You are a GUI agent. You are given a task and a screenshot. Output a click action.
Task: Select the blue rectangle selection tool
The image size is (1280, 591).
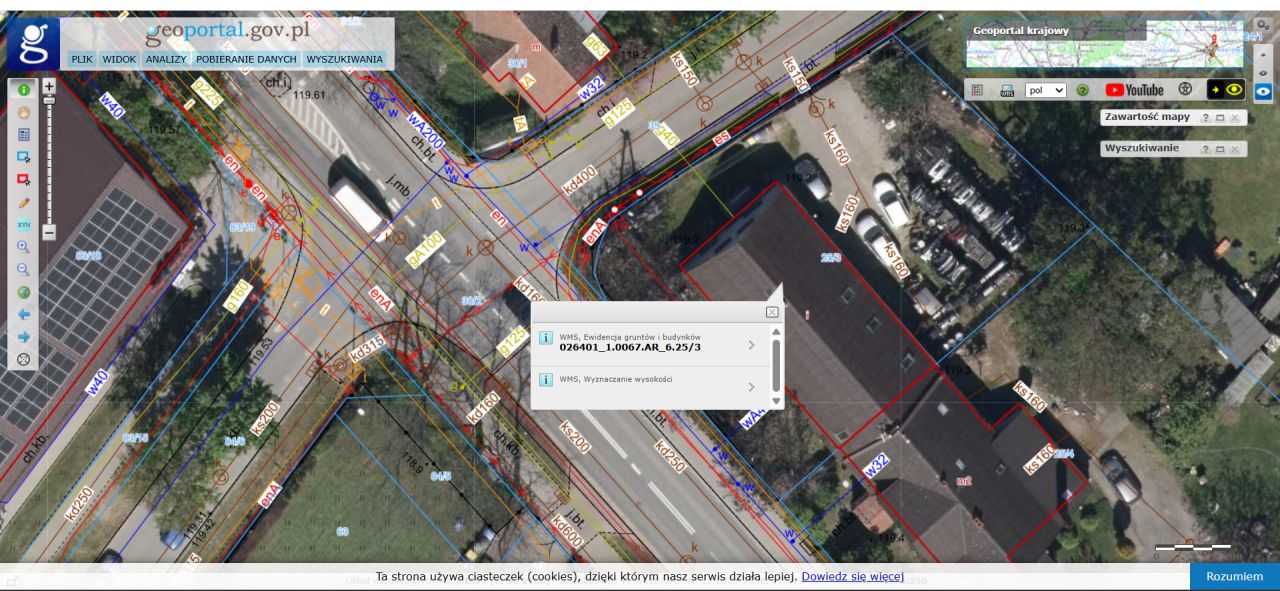pyautogui.click(x=24, y=157)
